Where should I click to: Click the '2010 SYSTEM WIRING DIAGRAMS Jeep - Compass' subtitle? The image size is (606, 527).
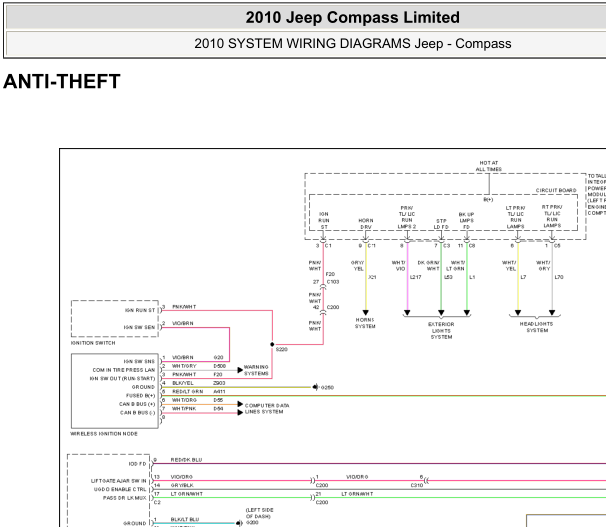(x=352, y=44)
